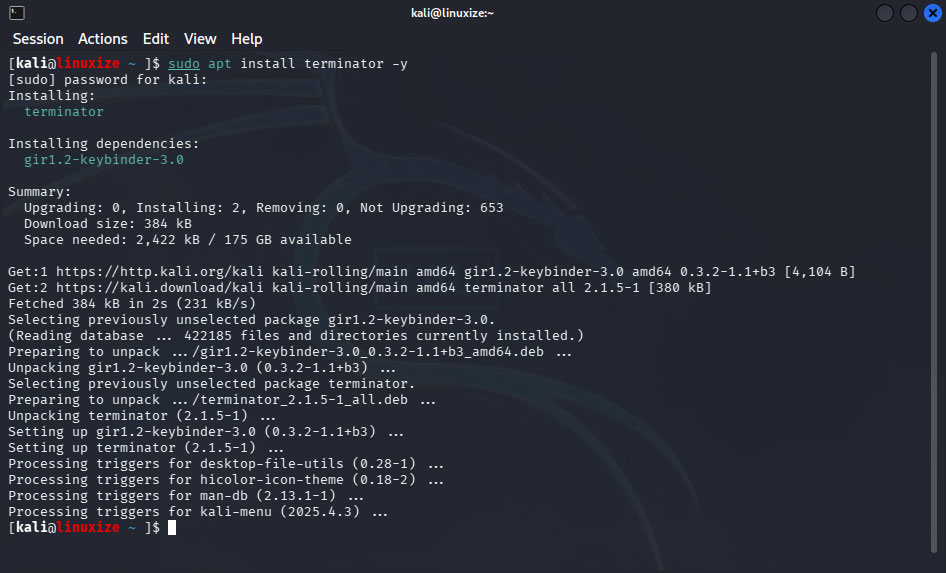
Task: Click the '[sudo] password for kali:' line
Action: (107, 80)
